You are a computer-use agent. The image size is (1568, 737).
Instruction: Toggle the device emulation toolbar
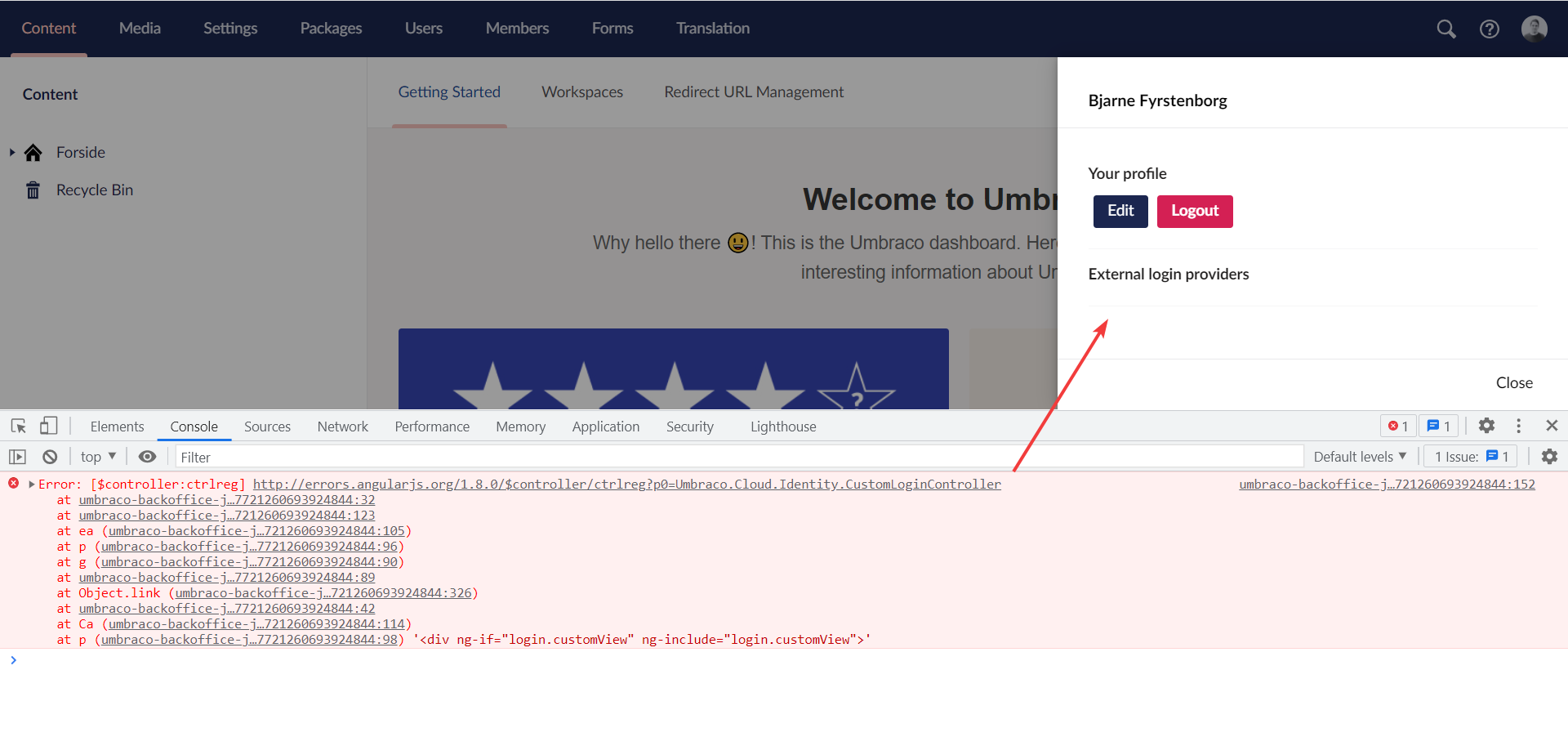click(48, 425)
